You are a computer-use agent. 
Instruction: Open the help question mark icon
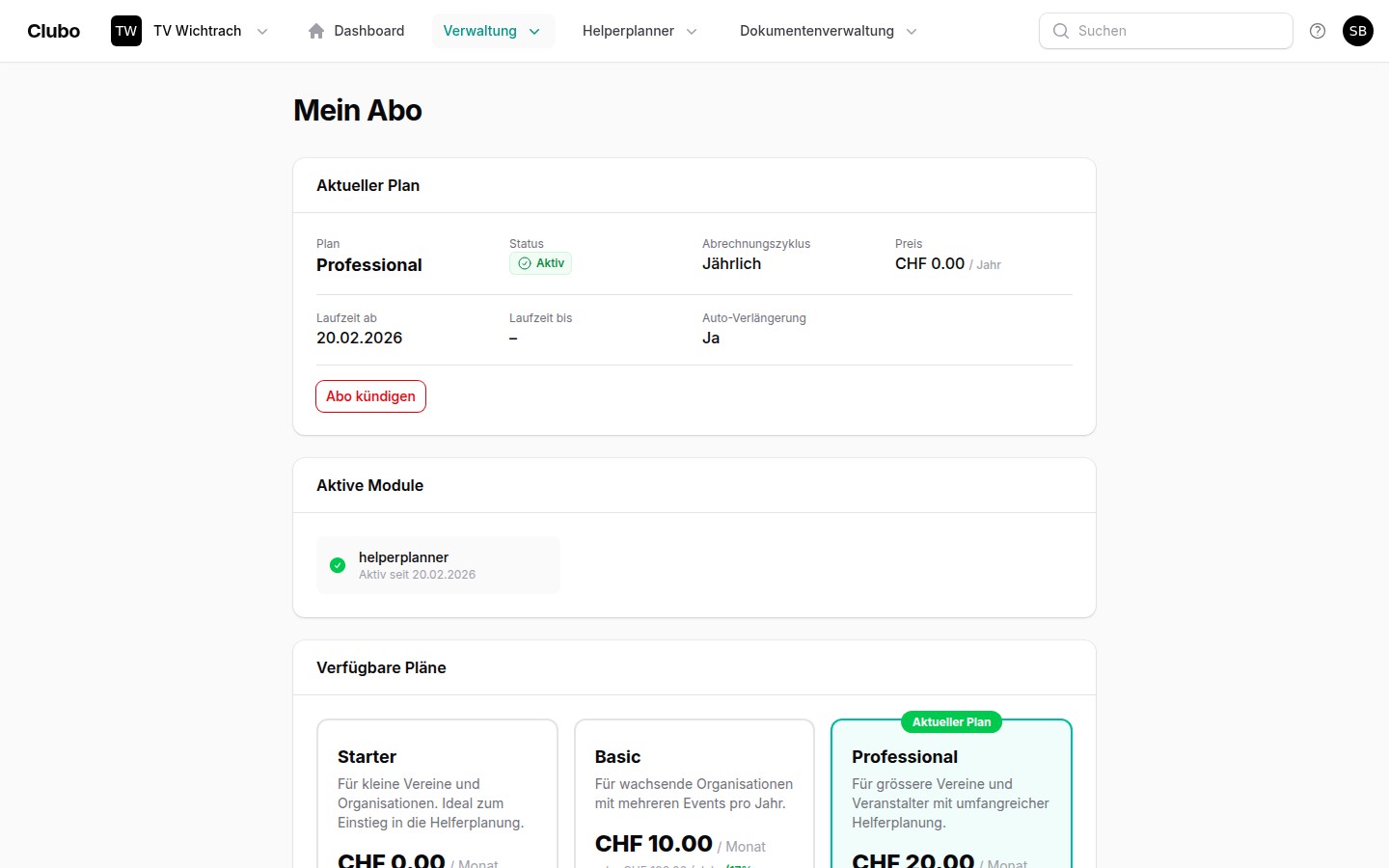pyautogui.click(x=1318, y=31)
